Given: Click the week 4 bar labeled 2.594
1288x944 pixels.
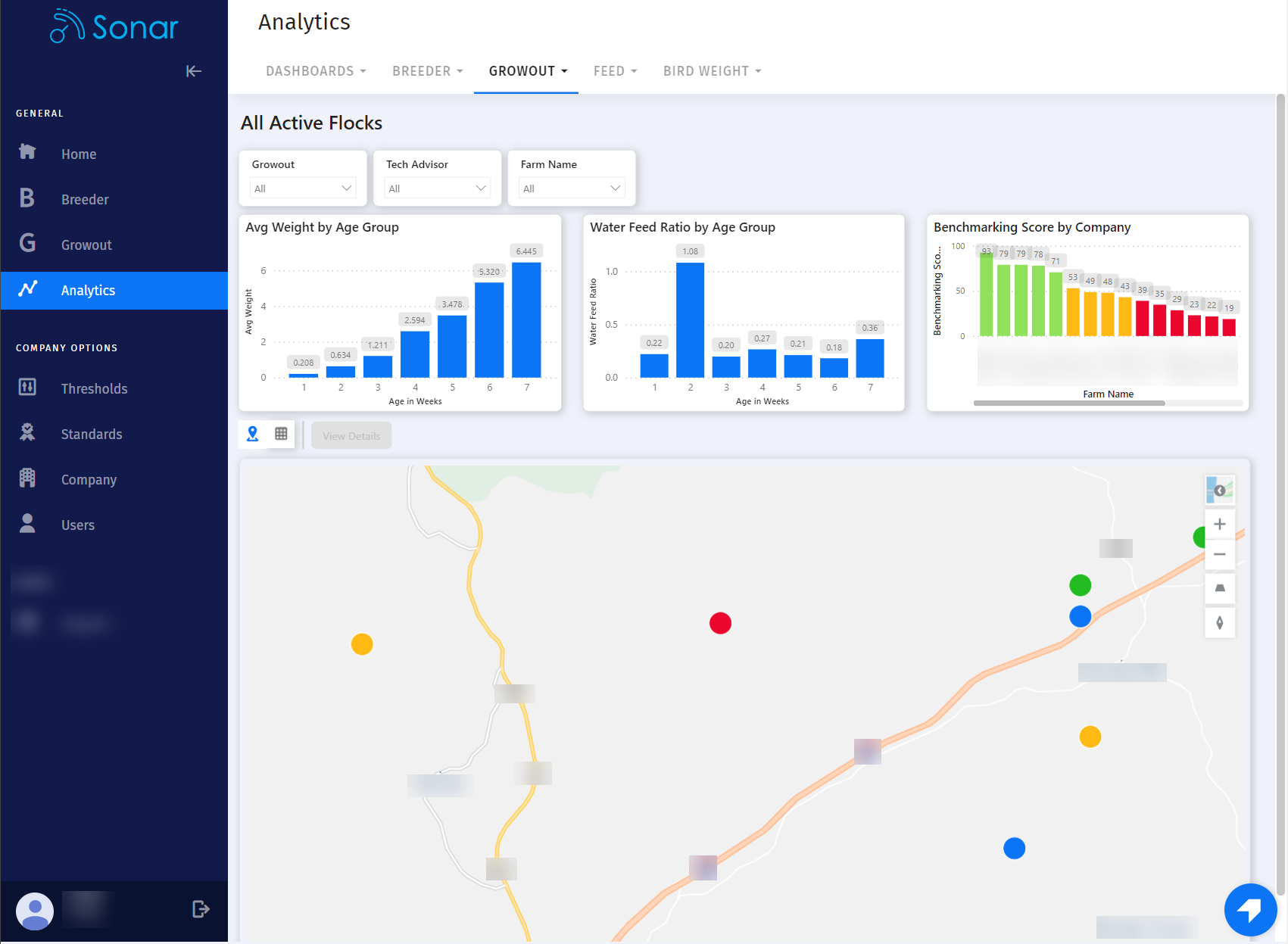Looking at the screenshot, I should 415,354.
